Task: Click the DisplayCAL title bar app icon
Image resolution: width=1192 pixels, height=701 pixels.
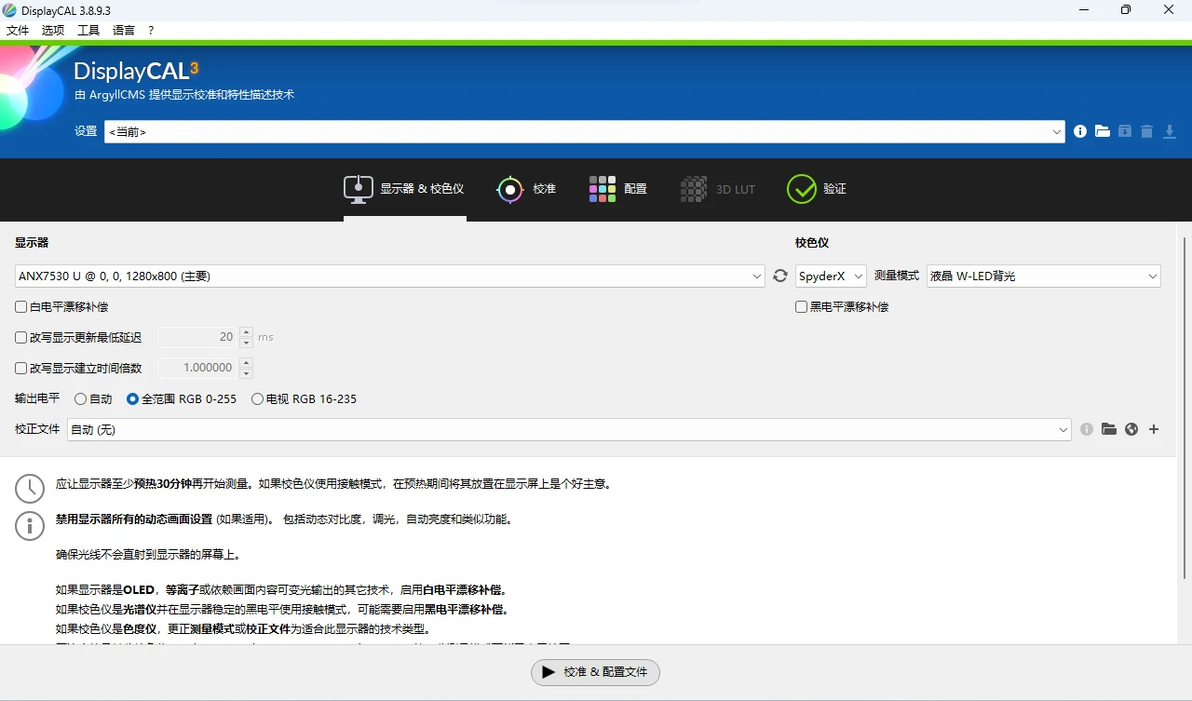Action: 10,10
